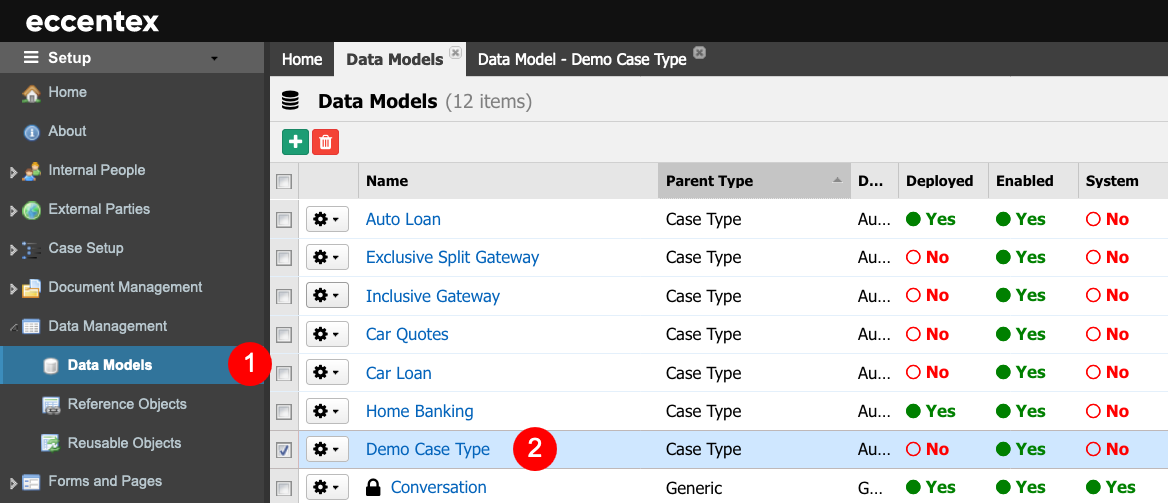The width and height of the screenshot is (1168, 503).
Task: Collapse the Data Management tree arrow
Action: tap(13, 327)
